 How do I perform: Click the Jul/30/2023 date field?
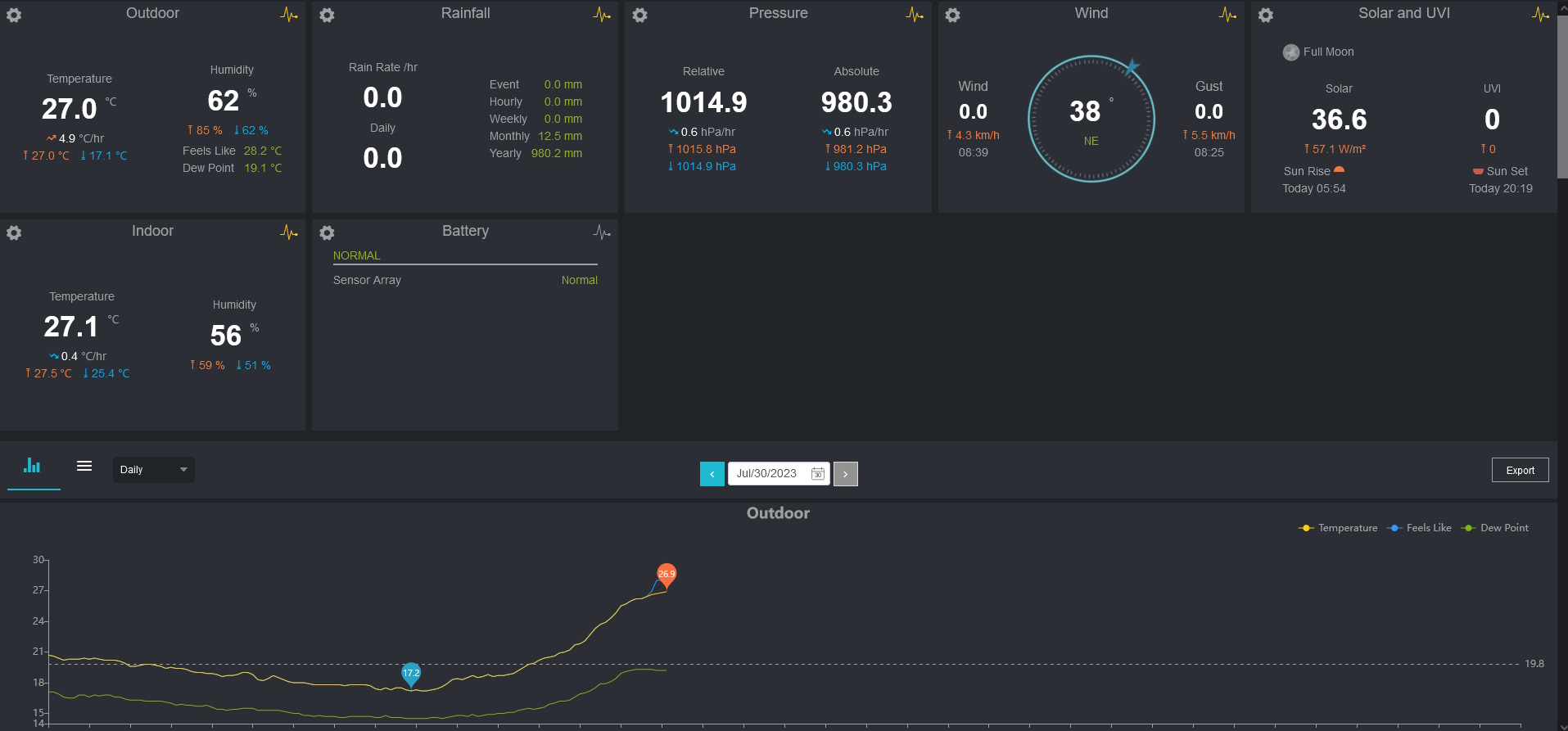click(x=779, y=474)
